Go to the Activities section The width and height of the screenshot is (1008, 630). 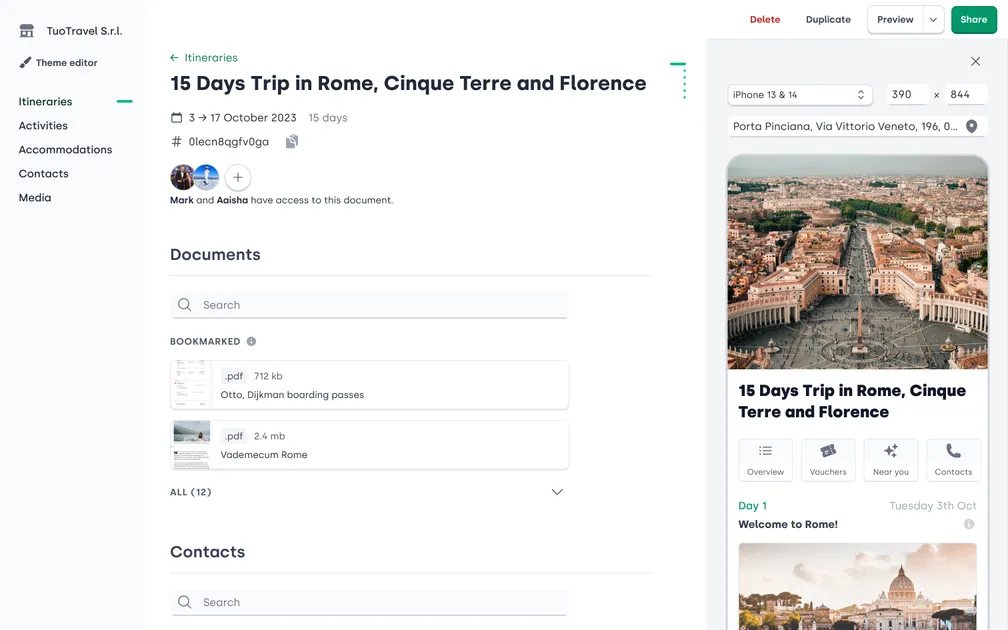43,125
